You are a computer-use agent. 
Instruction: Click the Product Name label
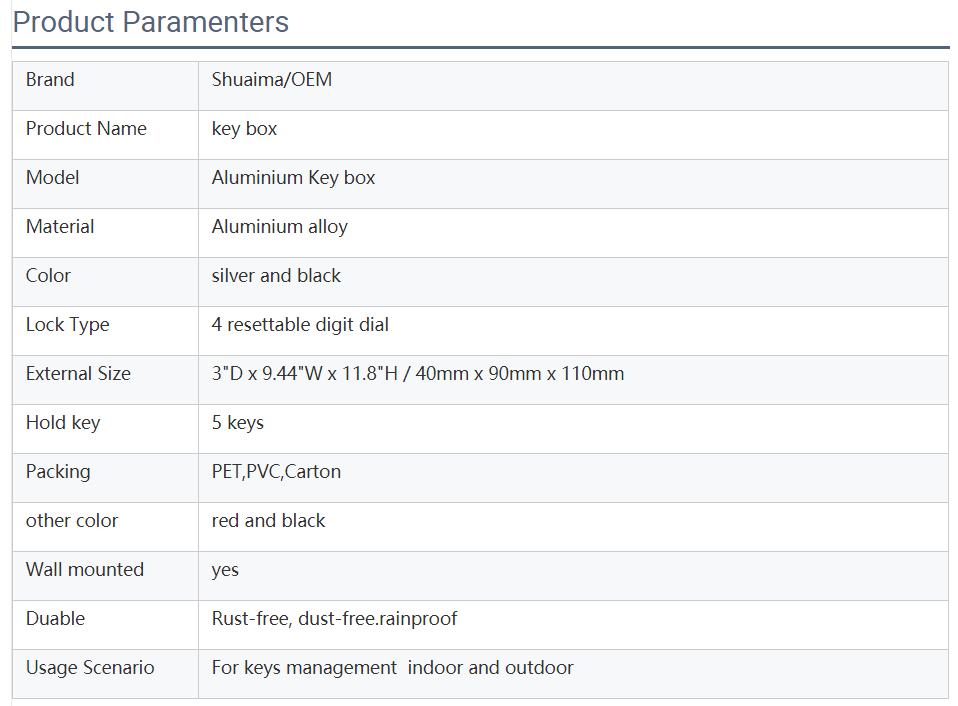[86, 129]
